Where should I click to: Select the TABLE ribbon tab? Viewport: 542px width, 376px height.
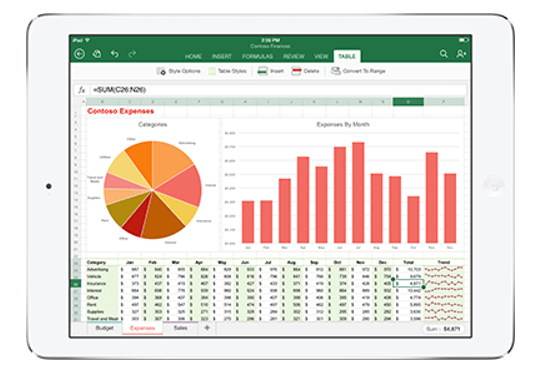[347, 56]
